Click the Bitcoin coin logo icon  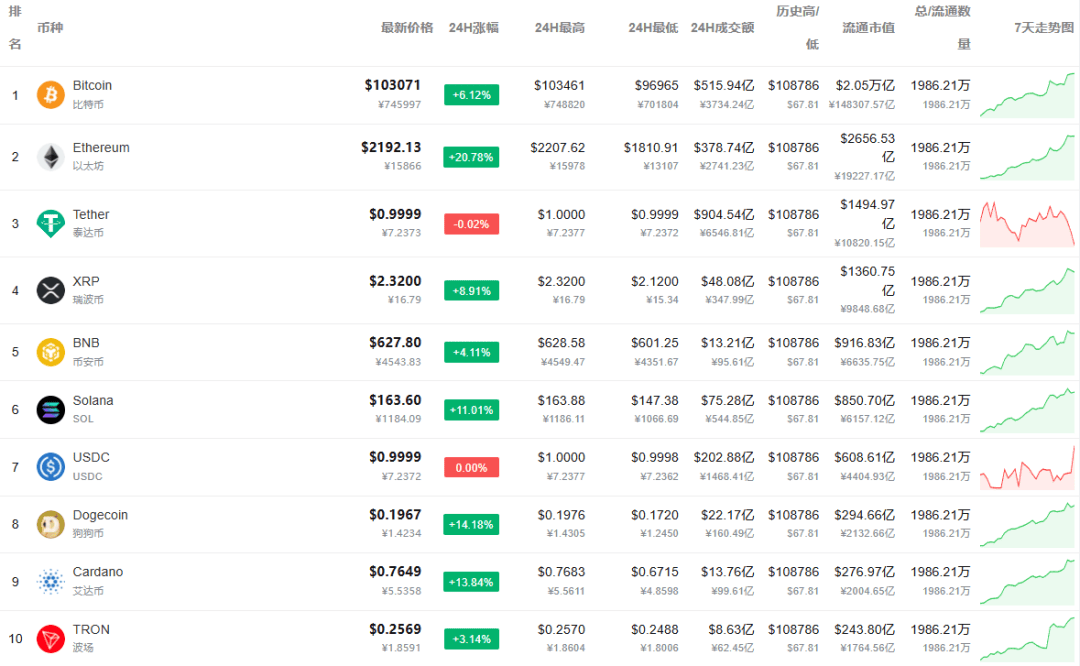coord(50,95)
